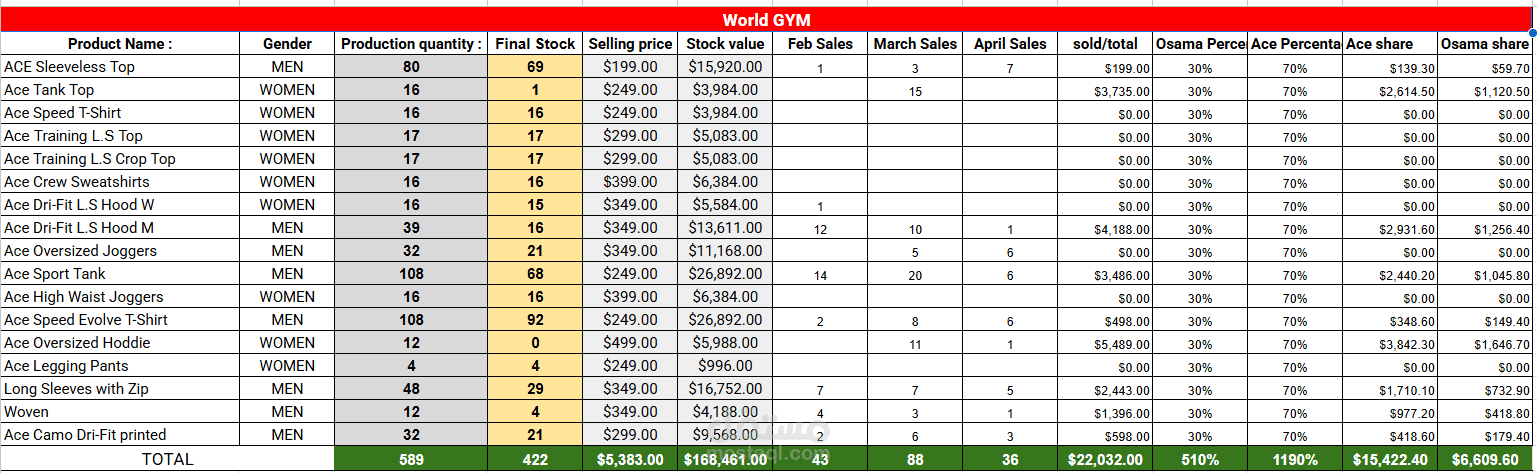Click the Woven product name cell

point(120,412)
